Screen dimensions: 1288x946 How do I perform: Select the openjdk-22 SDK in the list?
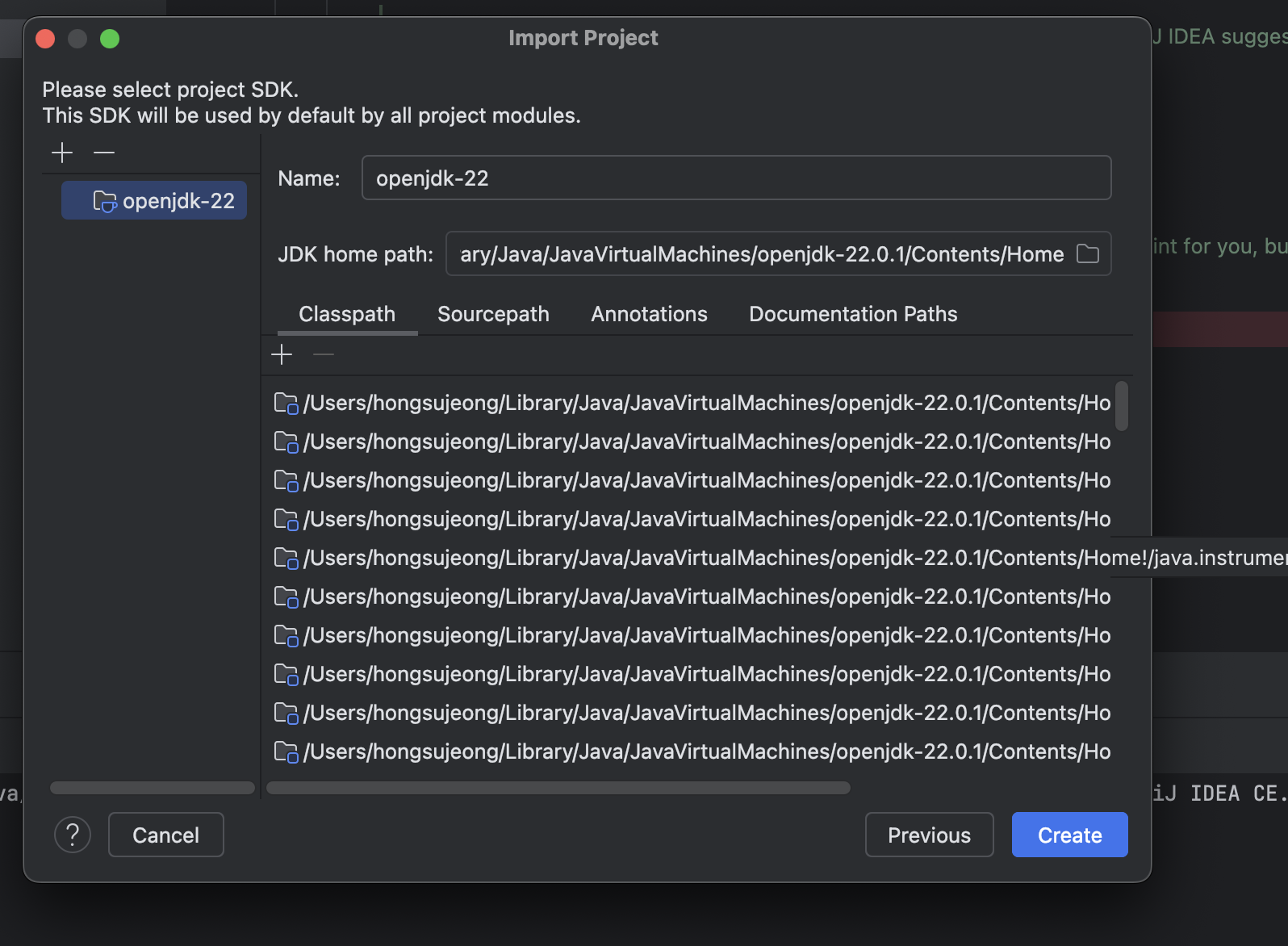(154, 201)
